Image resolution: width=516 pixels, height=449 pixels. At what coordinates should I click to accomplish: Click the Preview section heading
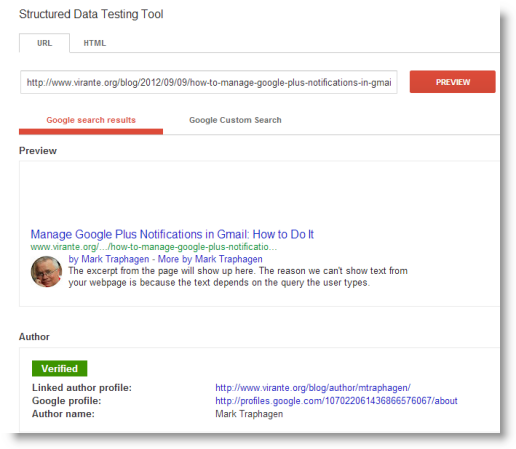click(x=38, y=151)
